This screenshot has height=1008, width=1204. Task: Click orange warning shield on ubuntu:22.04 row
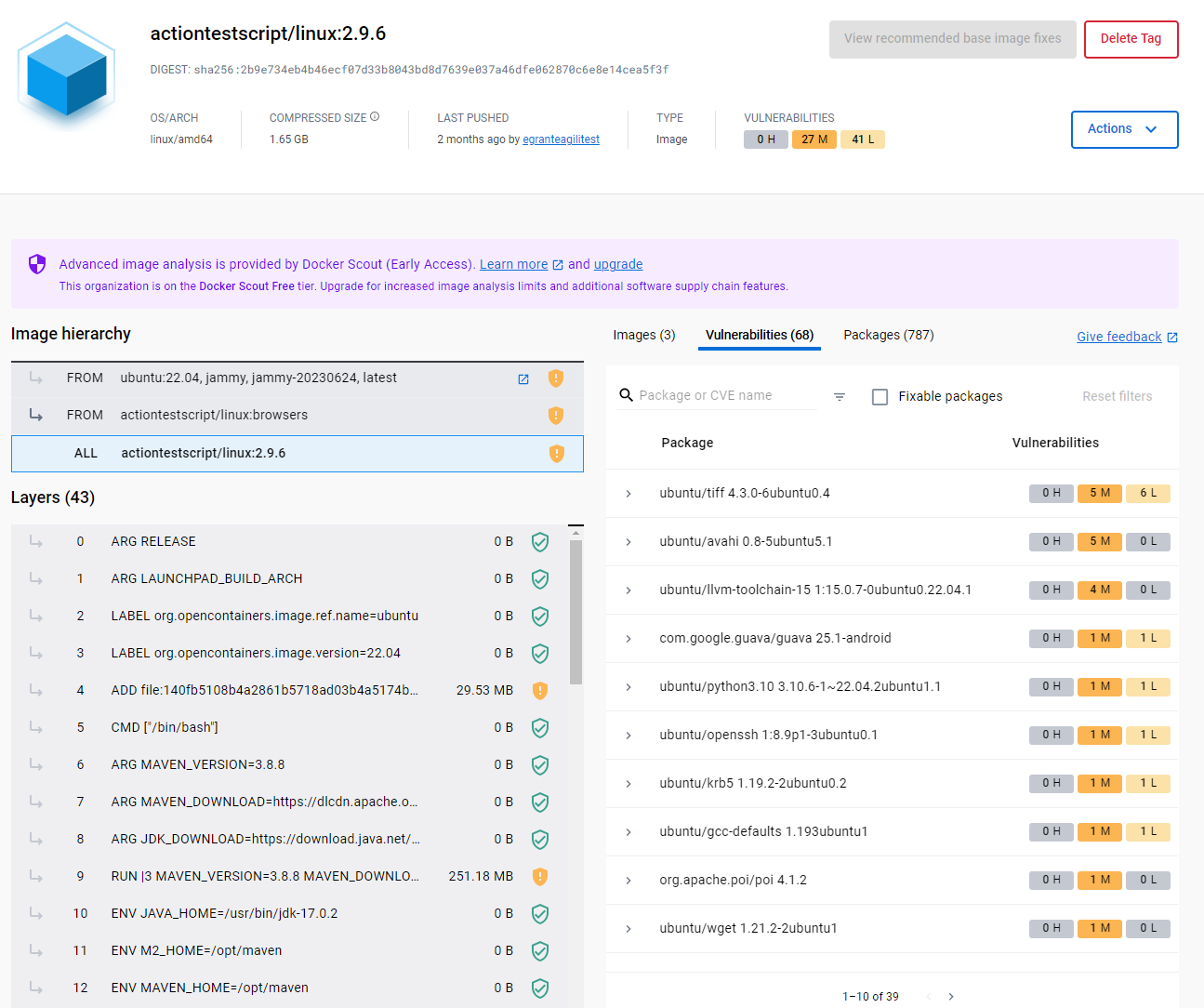pyautogui.click(x=556, y=378)
